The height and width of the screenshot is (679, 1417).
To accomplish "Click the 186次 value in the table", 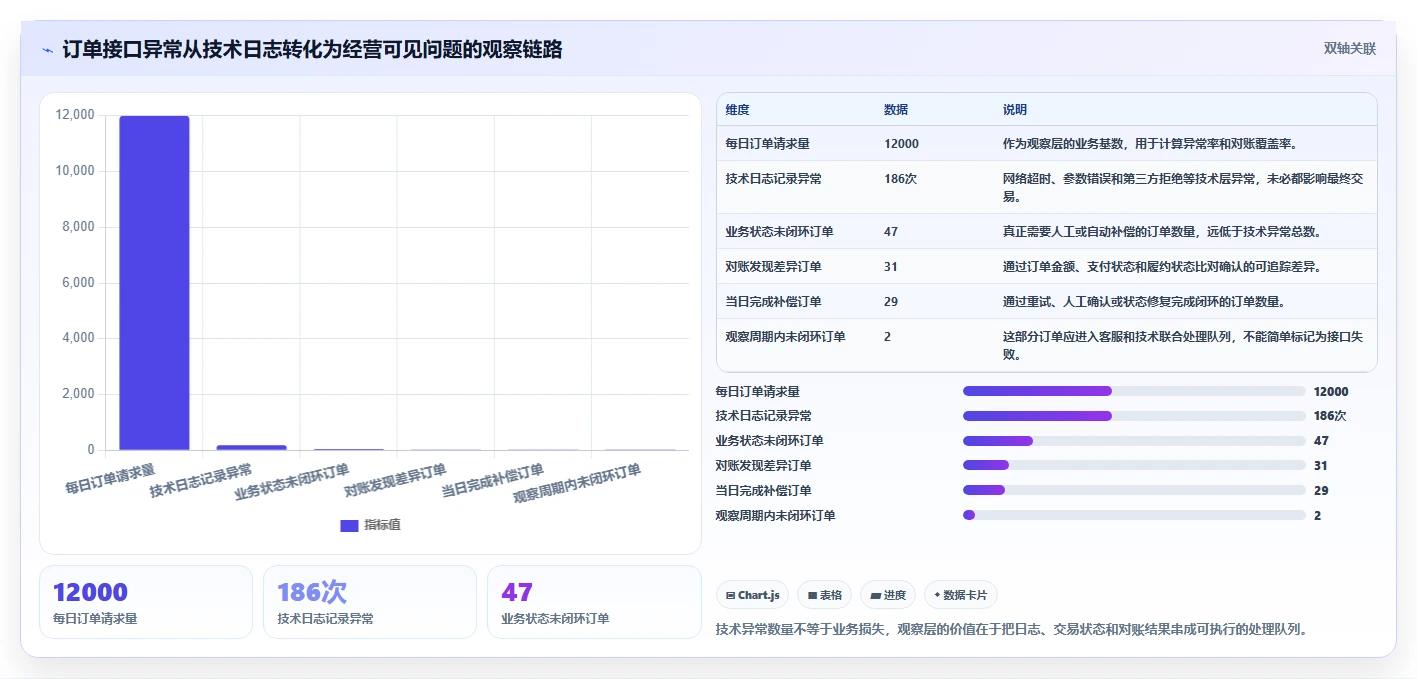I will tap(901, 179).
